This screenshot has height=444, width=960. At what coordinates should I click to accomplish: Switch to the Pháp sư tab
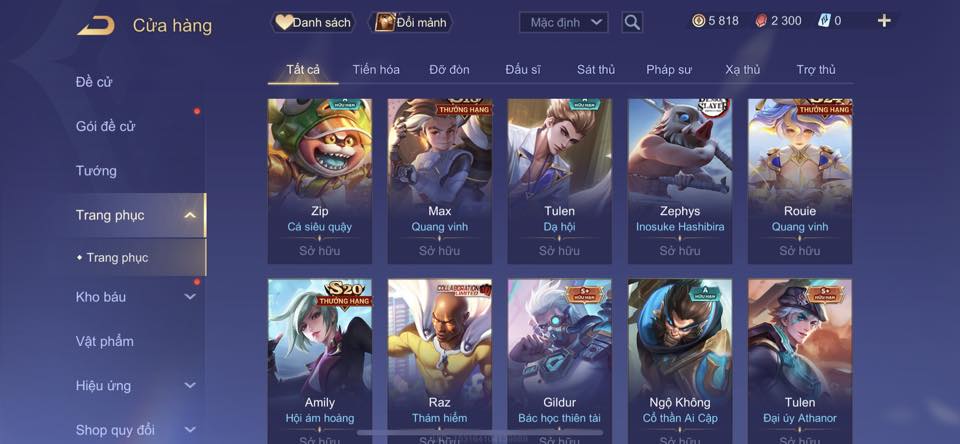coord(669,70)
